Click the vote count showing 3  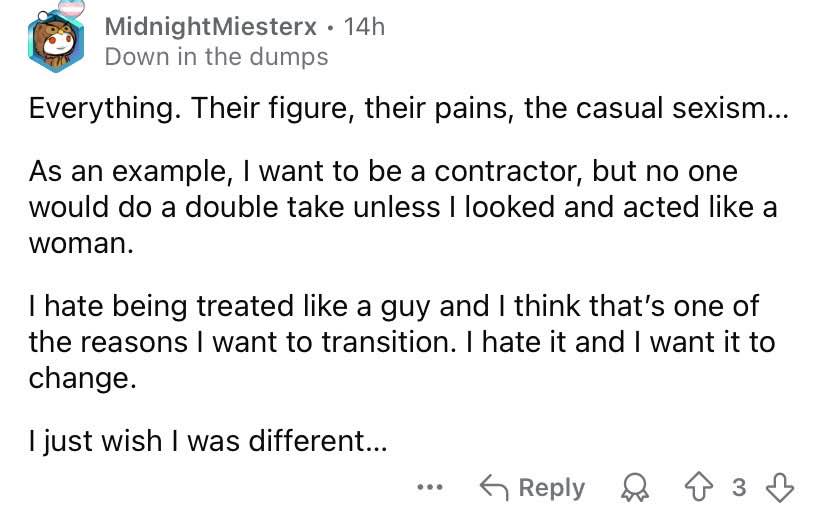pos(739,487)
